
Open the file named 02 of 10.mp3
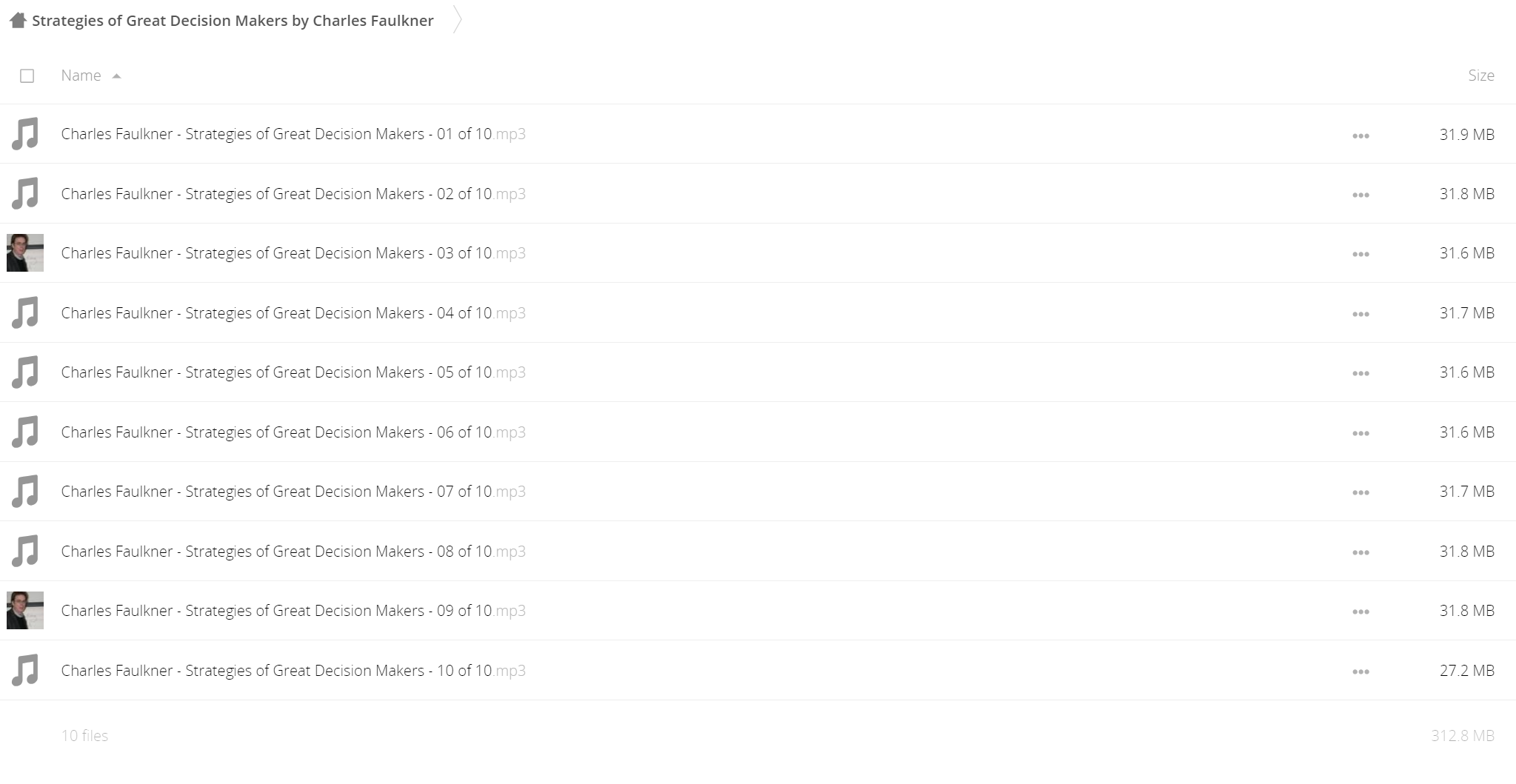coord(293,194)
